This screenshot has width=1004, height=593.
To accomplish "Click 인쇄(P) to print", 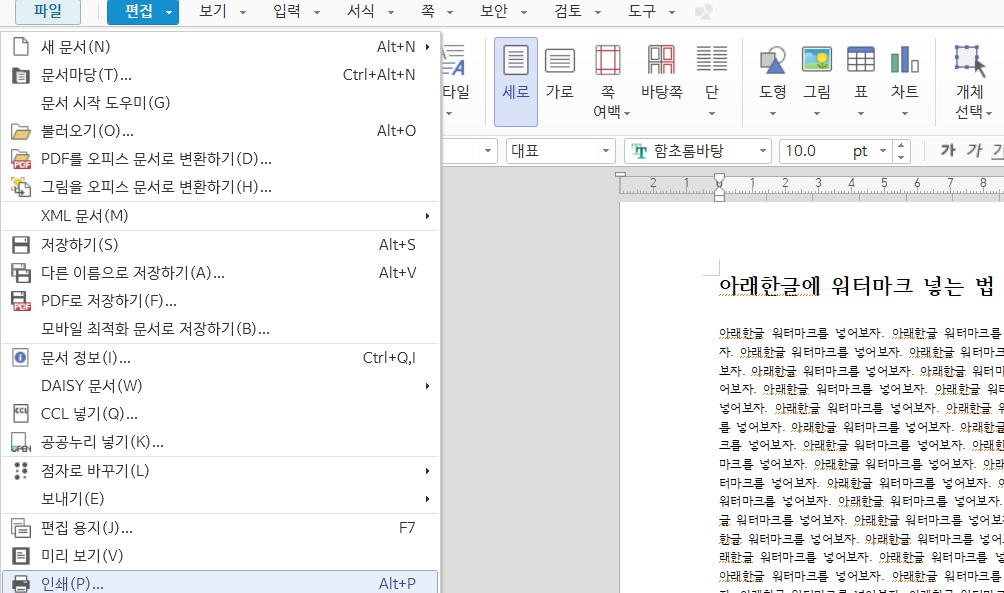I will 220,583.
